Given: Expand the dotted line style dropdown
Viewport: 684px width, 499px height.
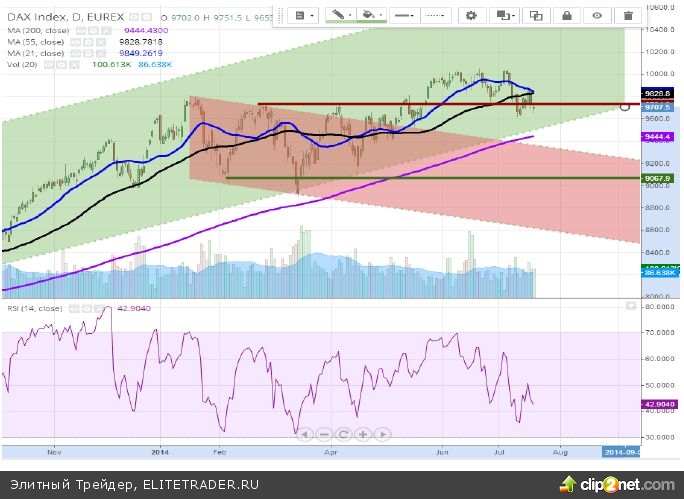Looking at the screenshot, I should pos(435,16).
